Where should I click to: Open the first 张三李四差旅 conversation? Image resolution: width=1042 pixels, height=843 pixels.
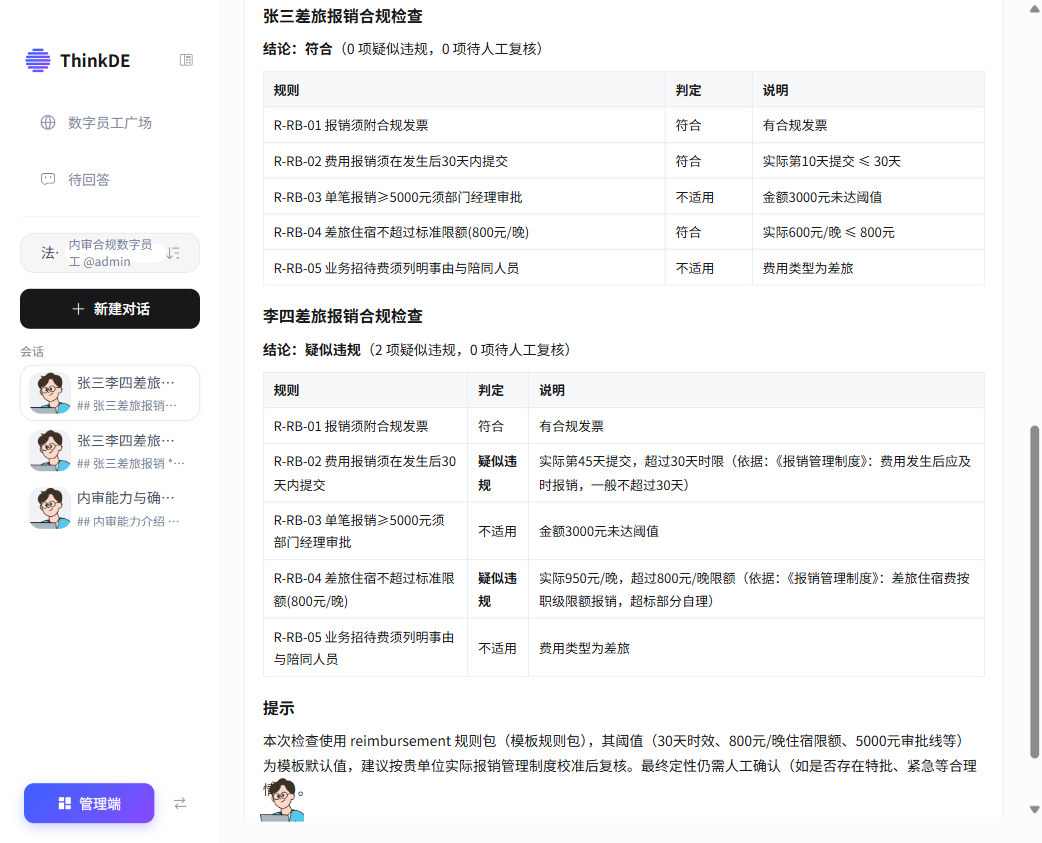click(110, 393)
